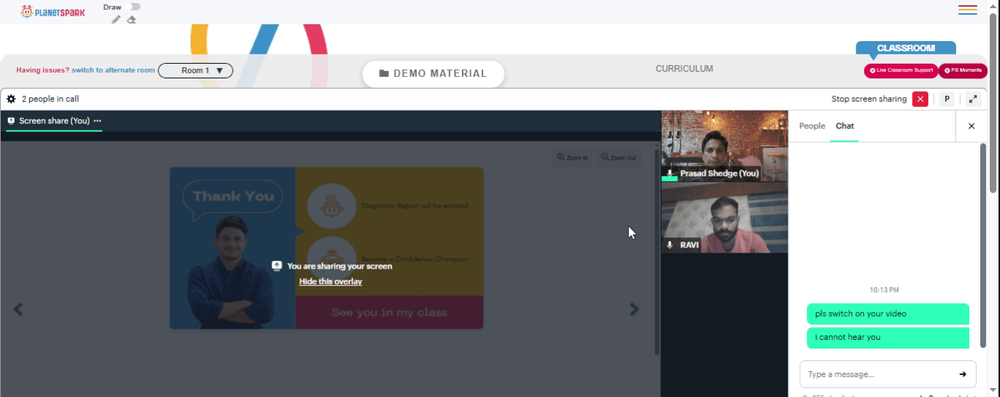Click microphone icon beside Prasad Shedge
1000x397 pixels.
coord(670,174)
